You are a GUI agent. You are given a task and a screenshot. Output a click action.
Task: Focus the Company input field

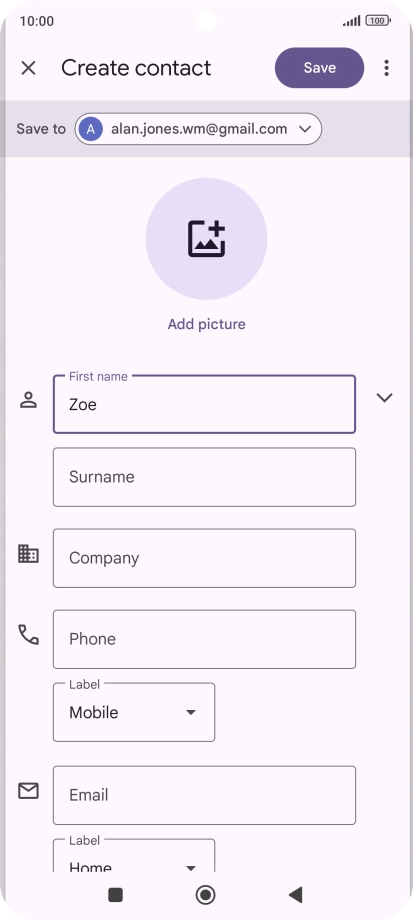(x=204, y=558)
